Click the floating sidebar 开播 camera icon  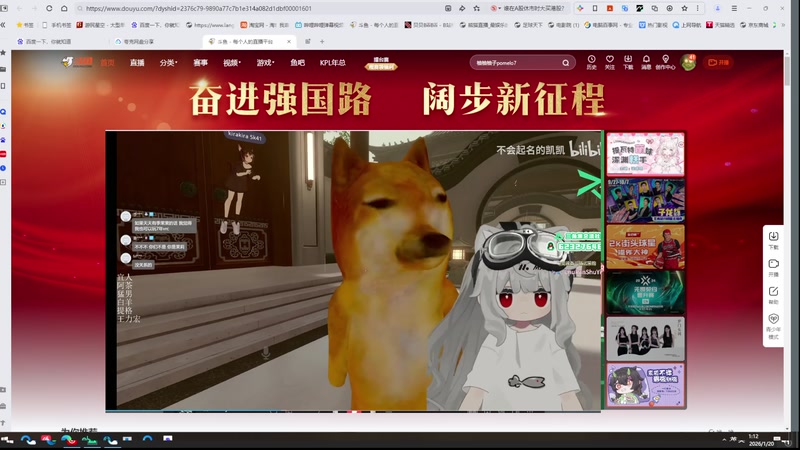(773, 267)
